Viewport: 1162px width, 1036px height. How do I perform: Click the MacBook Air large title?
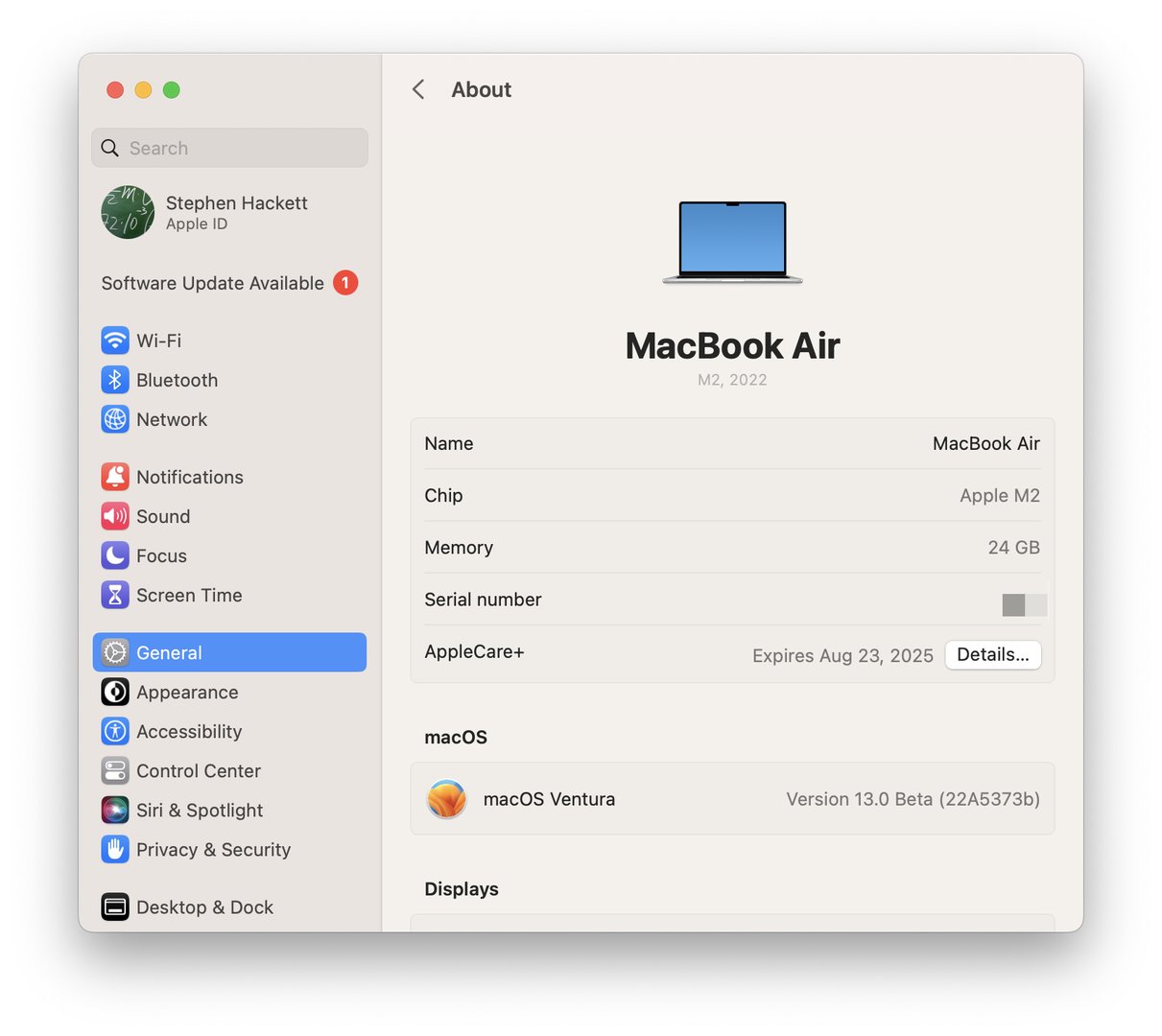(x=732, y=345)
